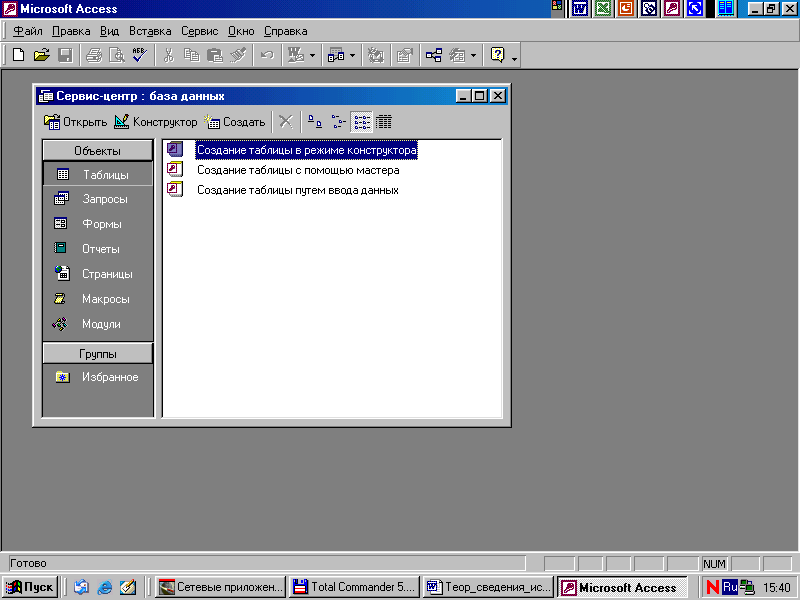Click the Undo arrow icon

pos(267,55)
